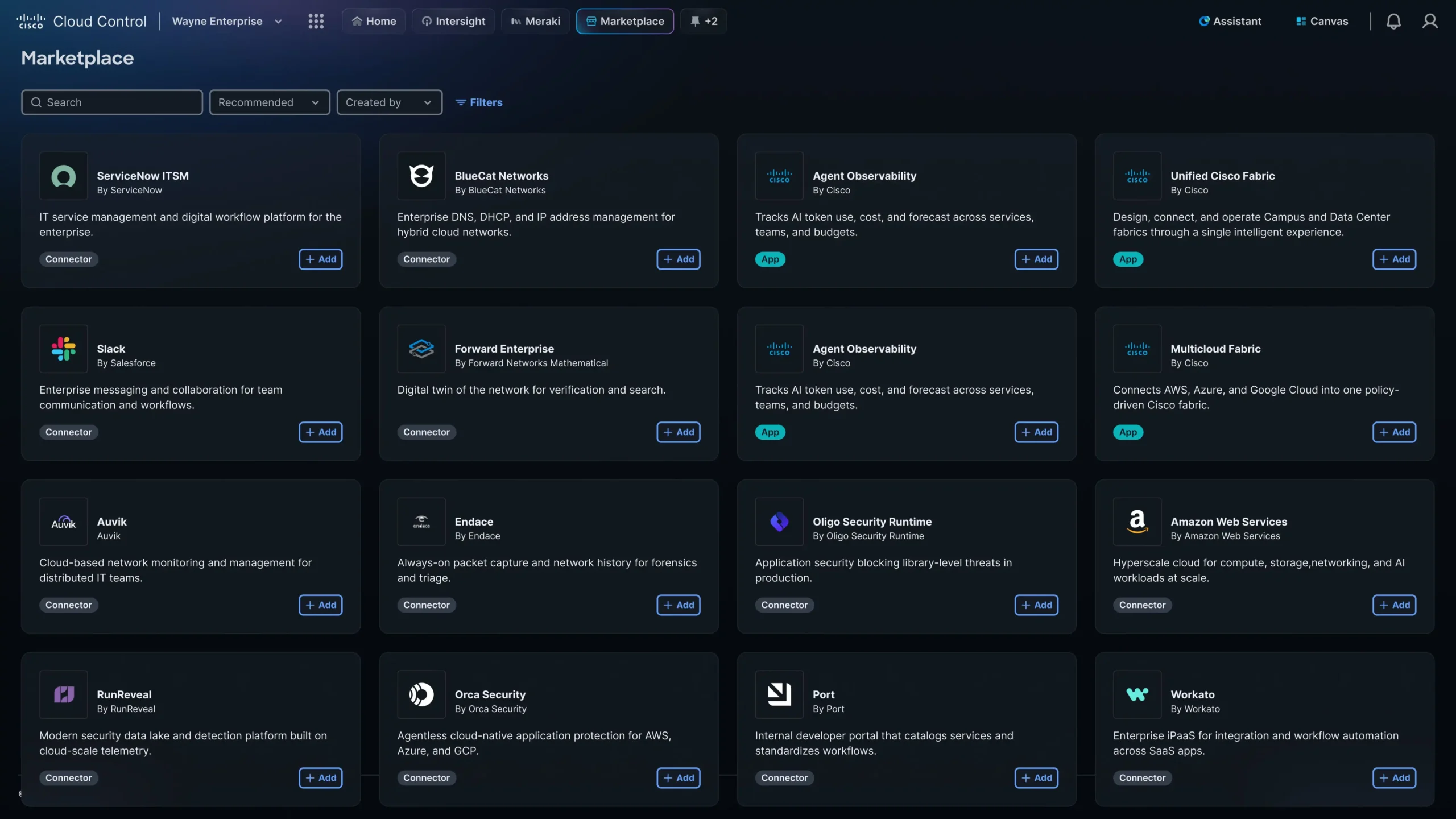
Task: Open the app grid launcher icon
Action: [316, 21]
